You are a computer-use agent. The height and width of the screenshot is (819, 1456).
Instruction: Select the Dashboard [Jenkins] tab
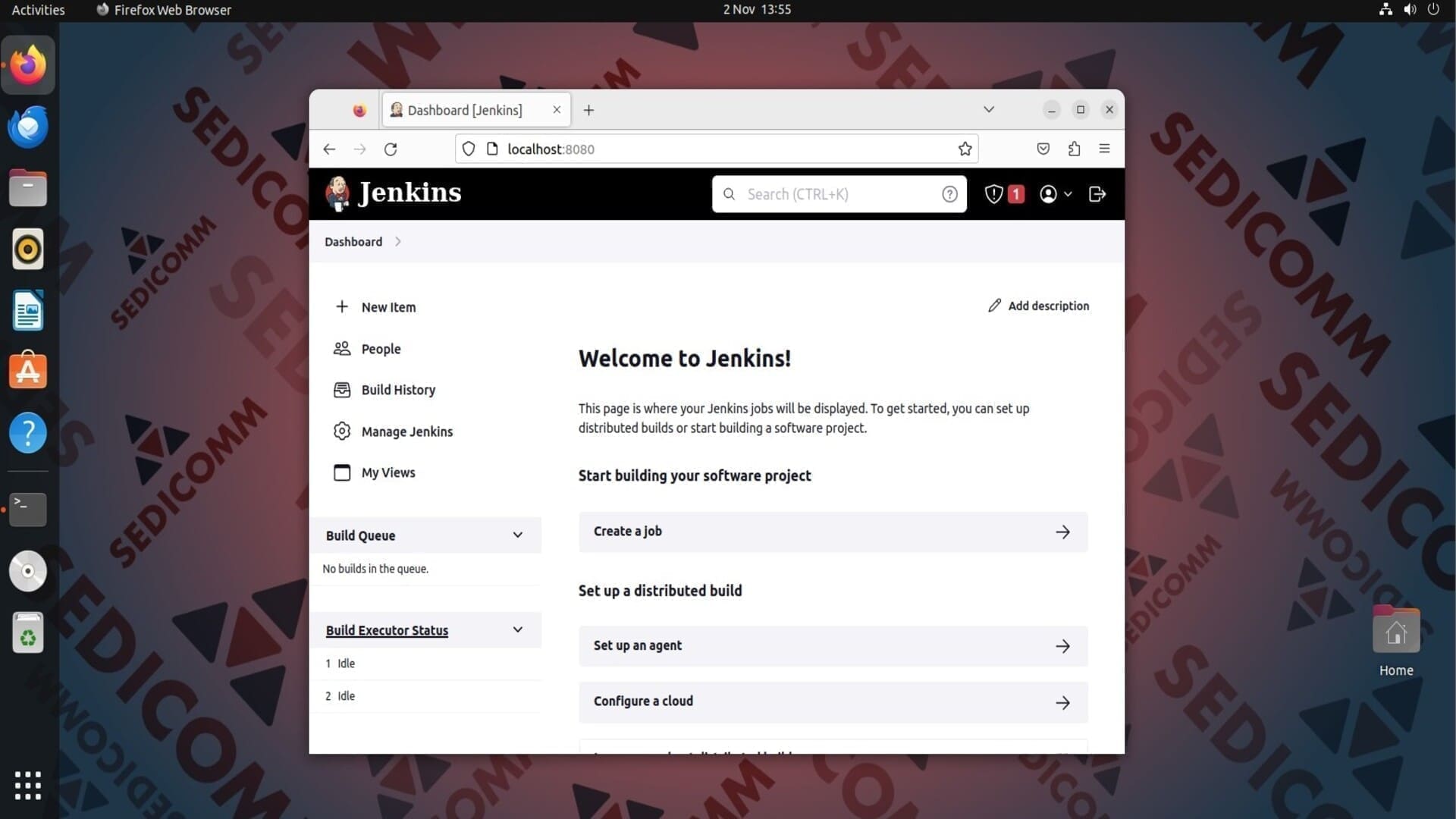click(477, 110)
